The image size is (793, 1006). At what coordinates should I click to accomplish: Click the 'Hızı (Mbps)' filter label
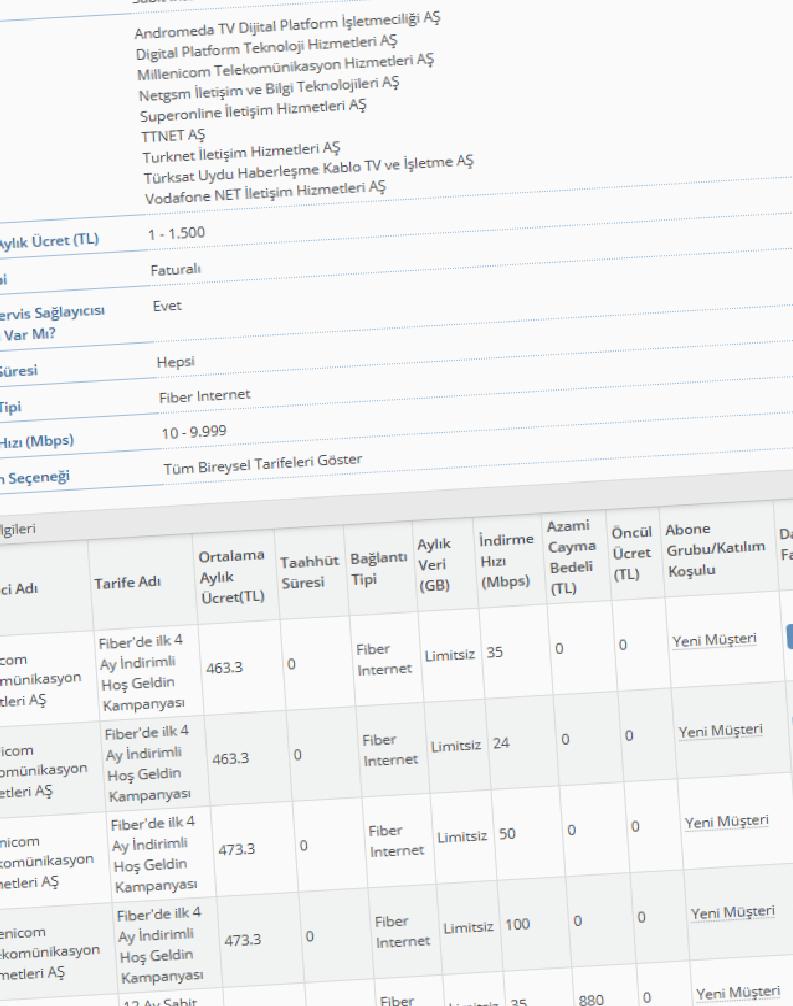tap(37, 442)
